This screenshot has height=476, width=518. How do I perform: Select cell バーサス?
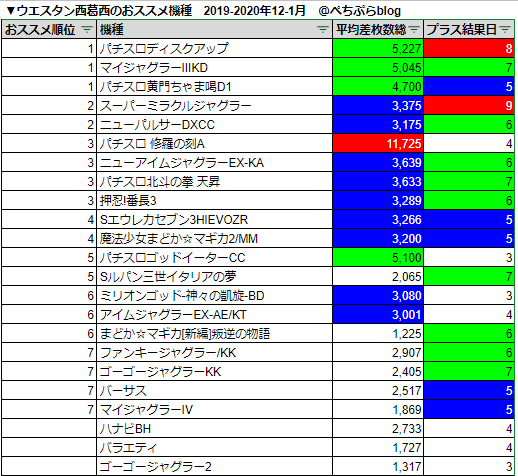214,390
